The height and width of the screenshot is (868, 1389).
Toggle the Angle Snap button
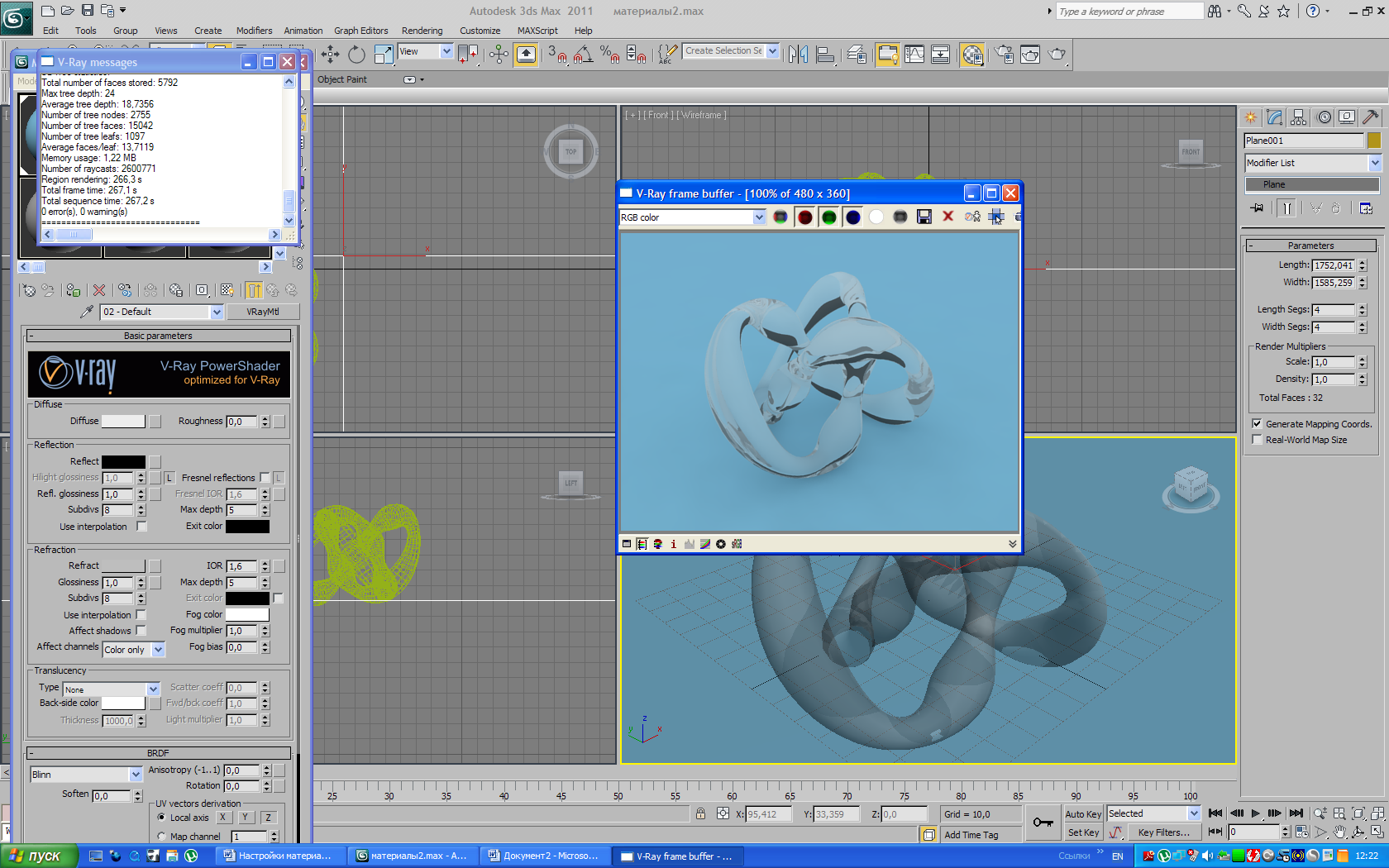tap(583, 55)
